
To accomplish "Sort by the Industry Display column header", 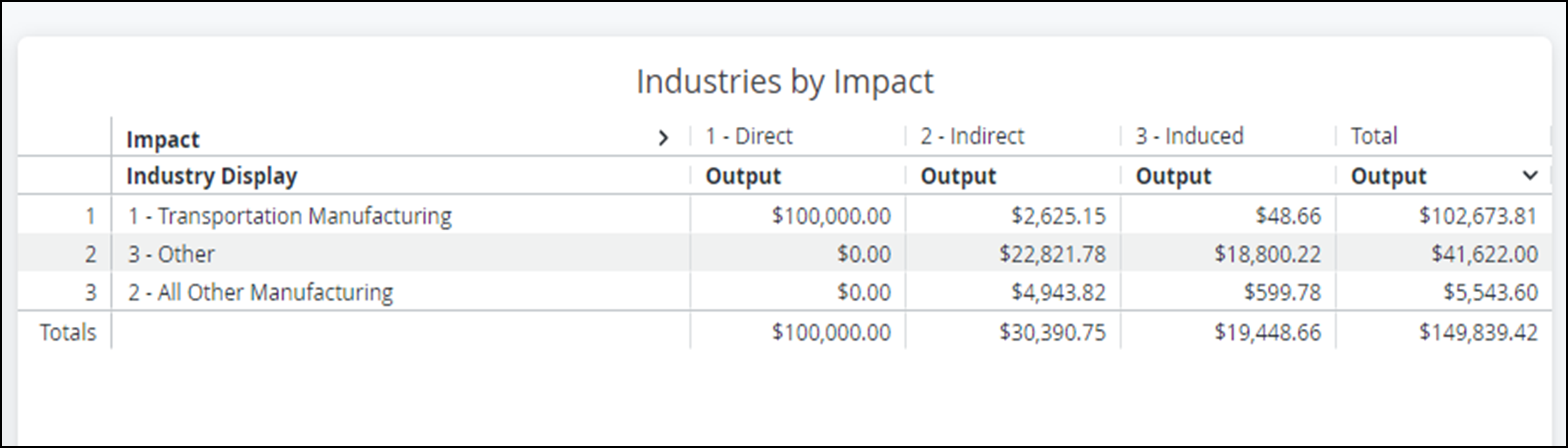I will pyautogui.click(x=212, y=176).
